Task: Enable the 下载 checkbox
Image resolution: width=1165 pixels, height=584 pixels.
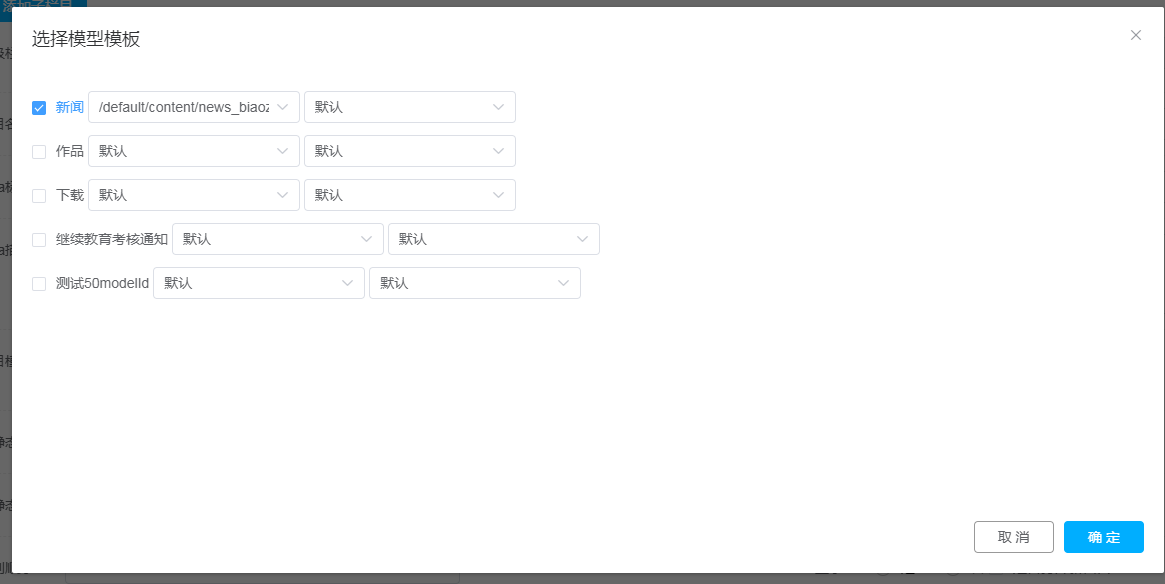Action: tap(39, 196)
